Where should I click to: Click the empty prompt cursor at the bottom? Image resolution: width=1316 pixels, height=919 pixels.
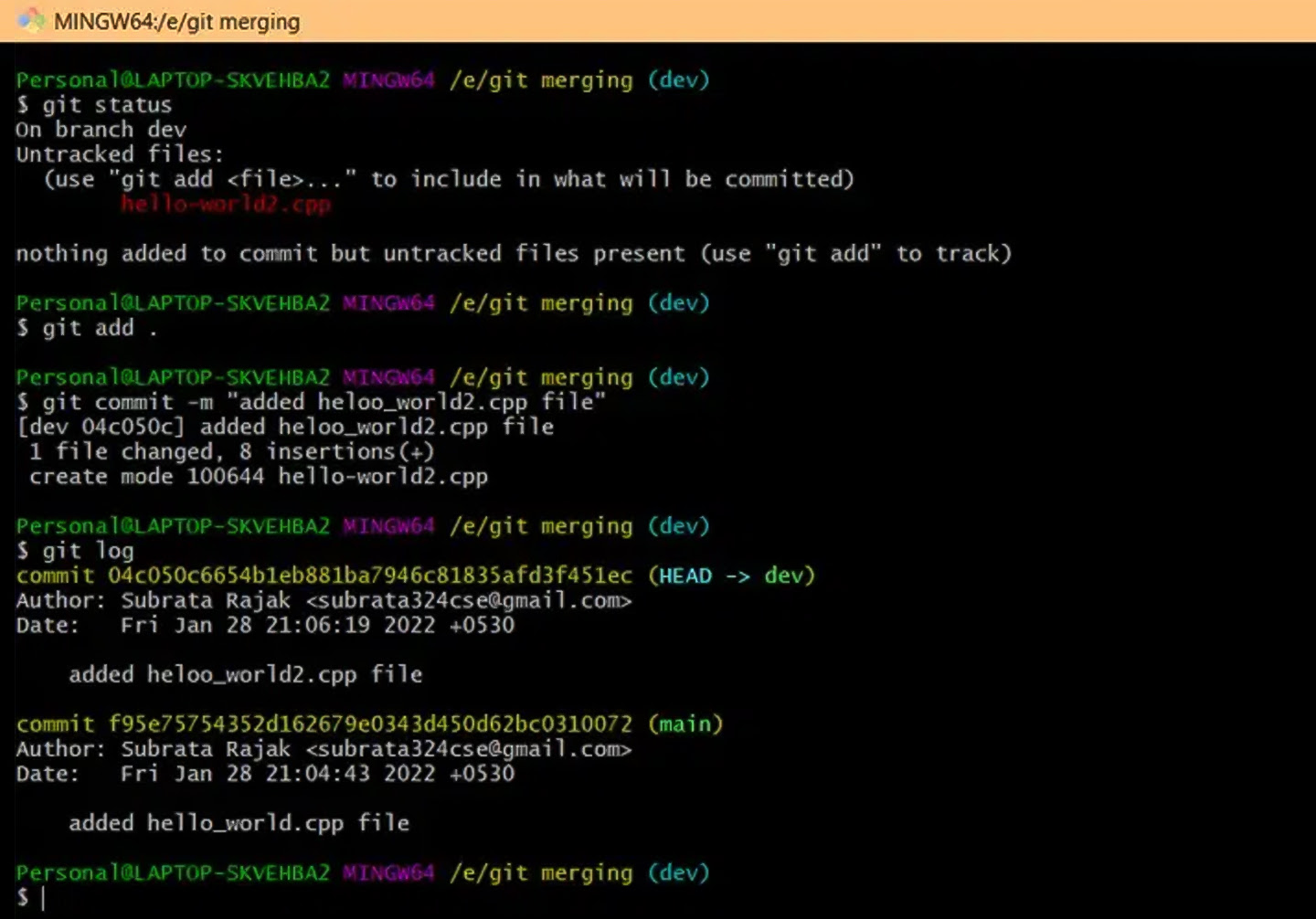(43, 898)
